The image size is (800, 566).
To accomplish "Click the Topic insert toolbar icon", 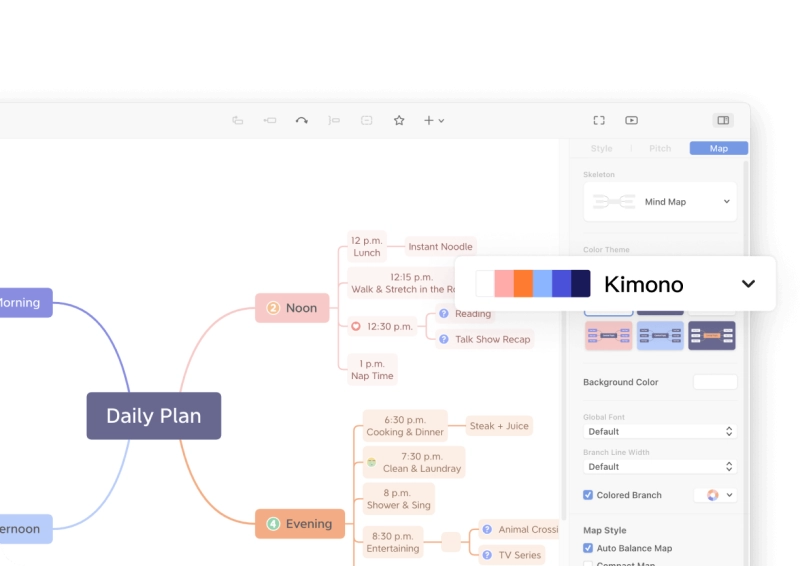I will [x=238, y=120].
